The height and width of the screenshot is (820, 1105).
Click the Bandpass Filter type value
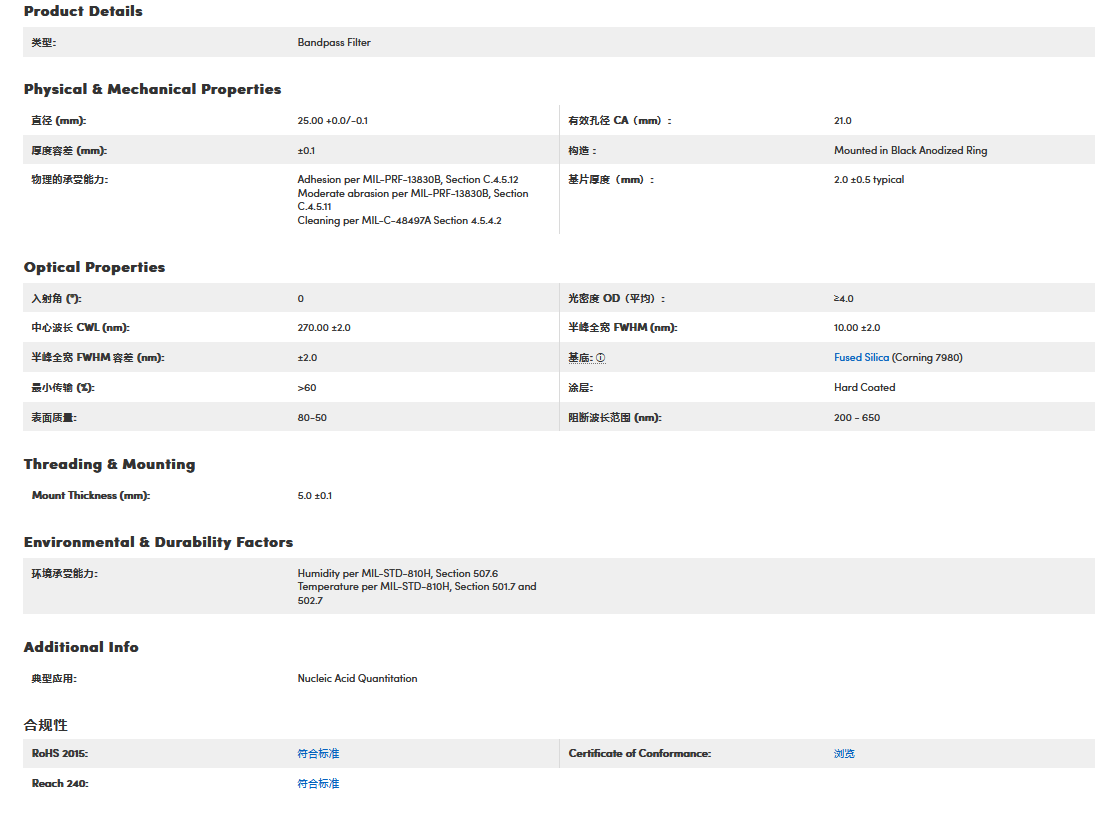[x=334, y=43]
